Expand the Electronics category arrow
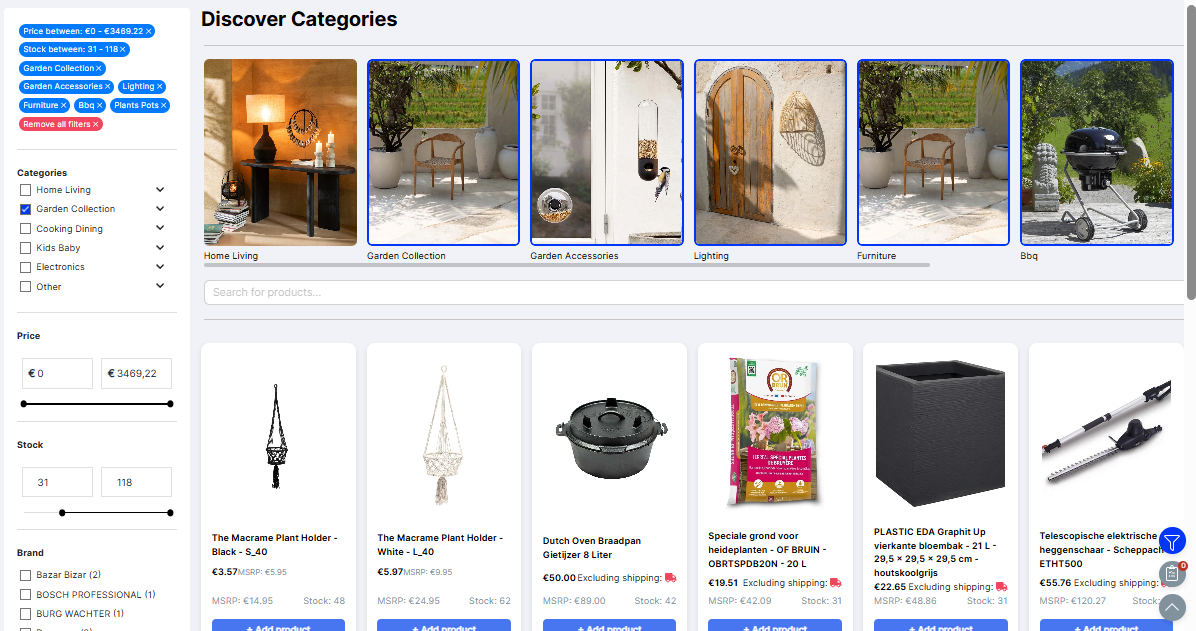This screenshot has width=1196, height=631. point(160,266)
